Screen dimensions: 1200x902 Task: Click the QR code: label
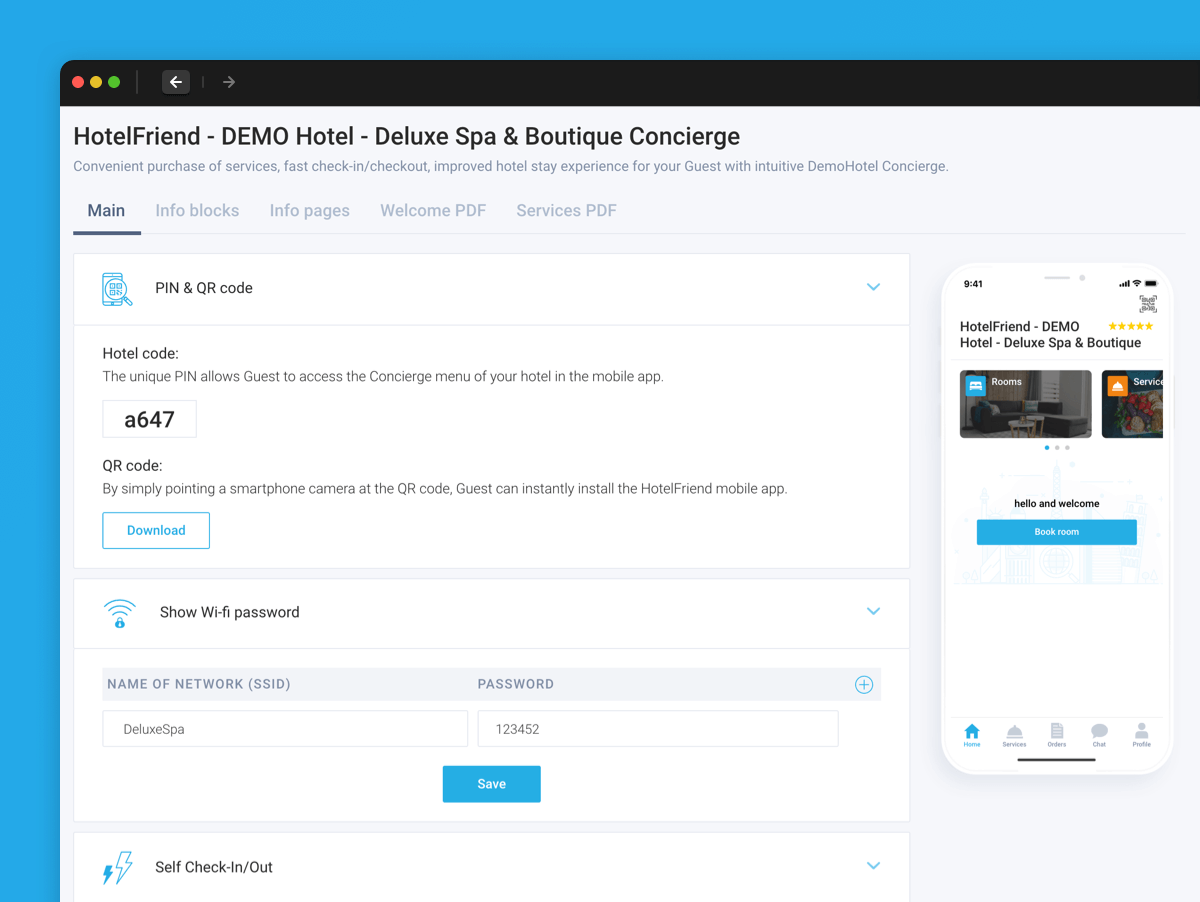133,465
